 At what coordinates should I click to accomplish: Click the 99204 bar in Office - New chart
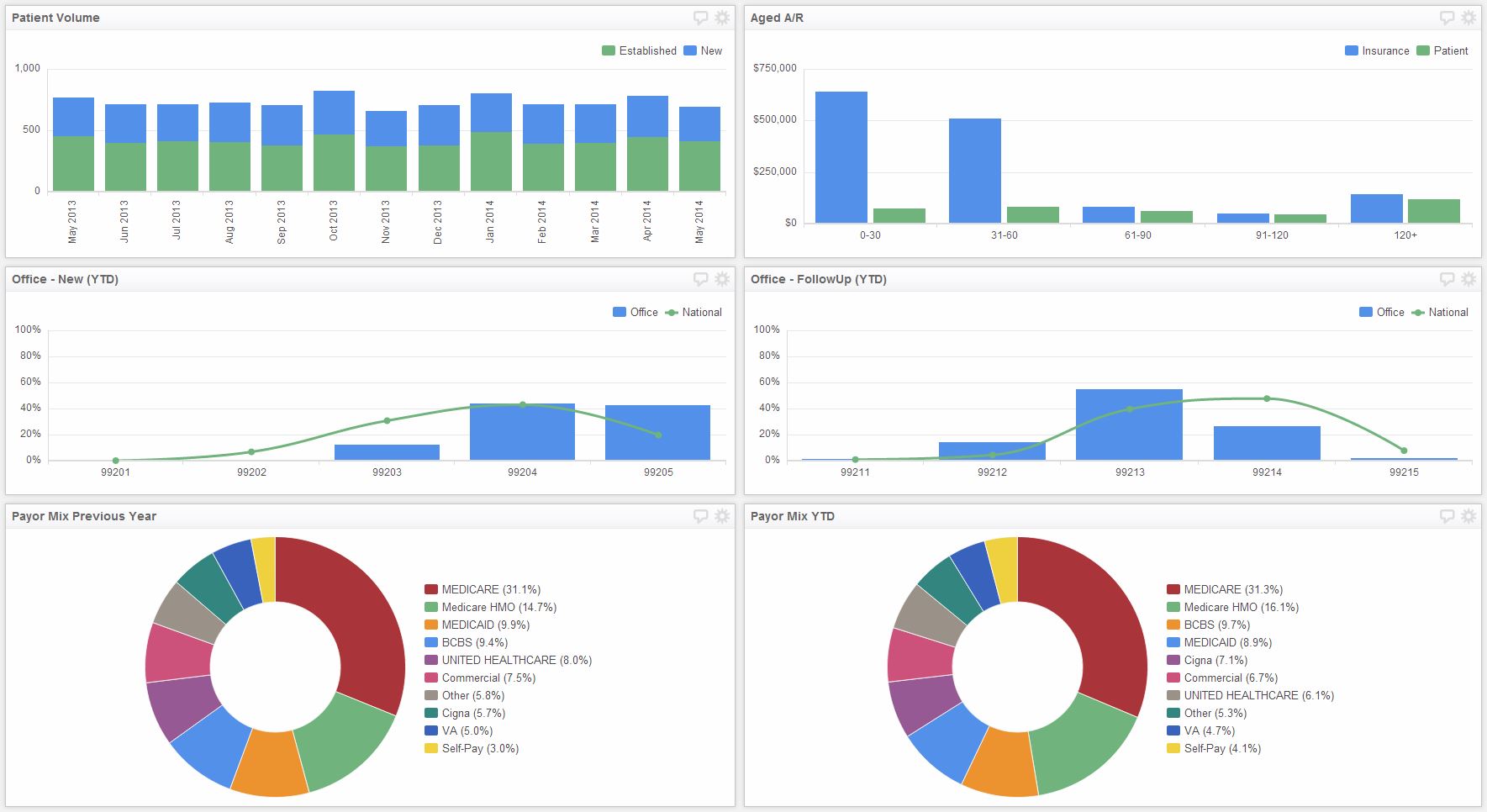522,430
